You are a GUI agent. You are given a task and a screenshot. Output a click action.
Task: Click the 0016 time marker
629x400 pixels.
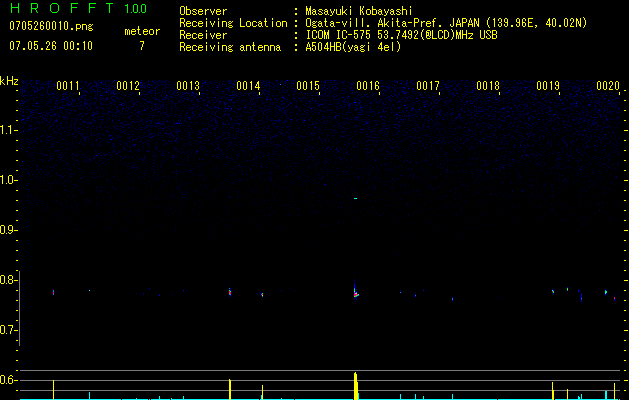[x=368, y=85]
